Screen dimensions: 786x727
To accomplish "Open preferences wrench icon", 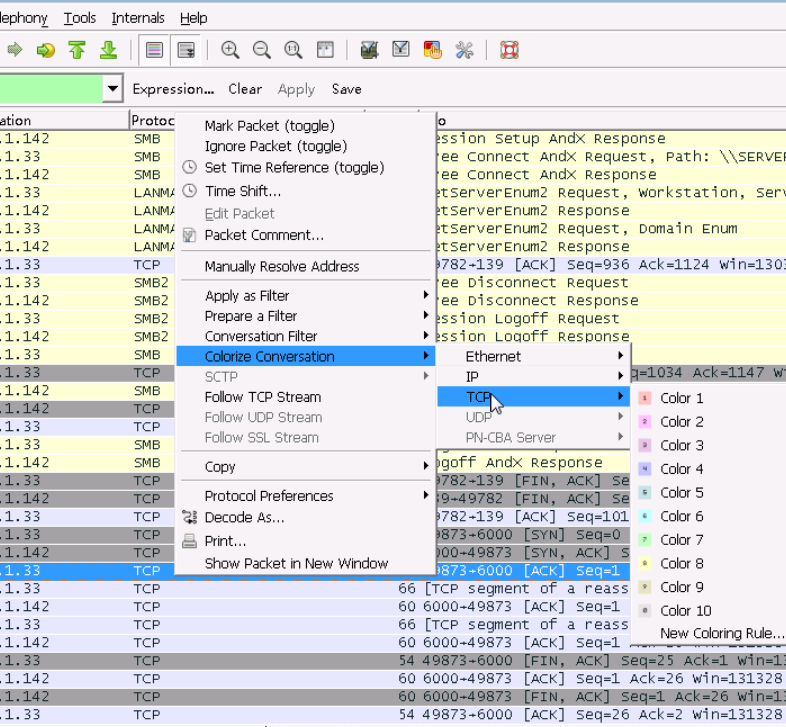I will [464, 50].
